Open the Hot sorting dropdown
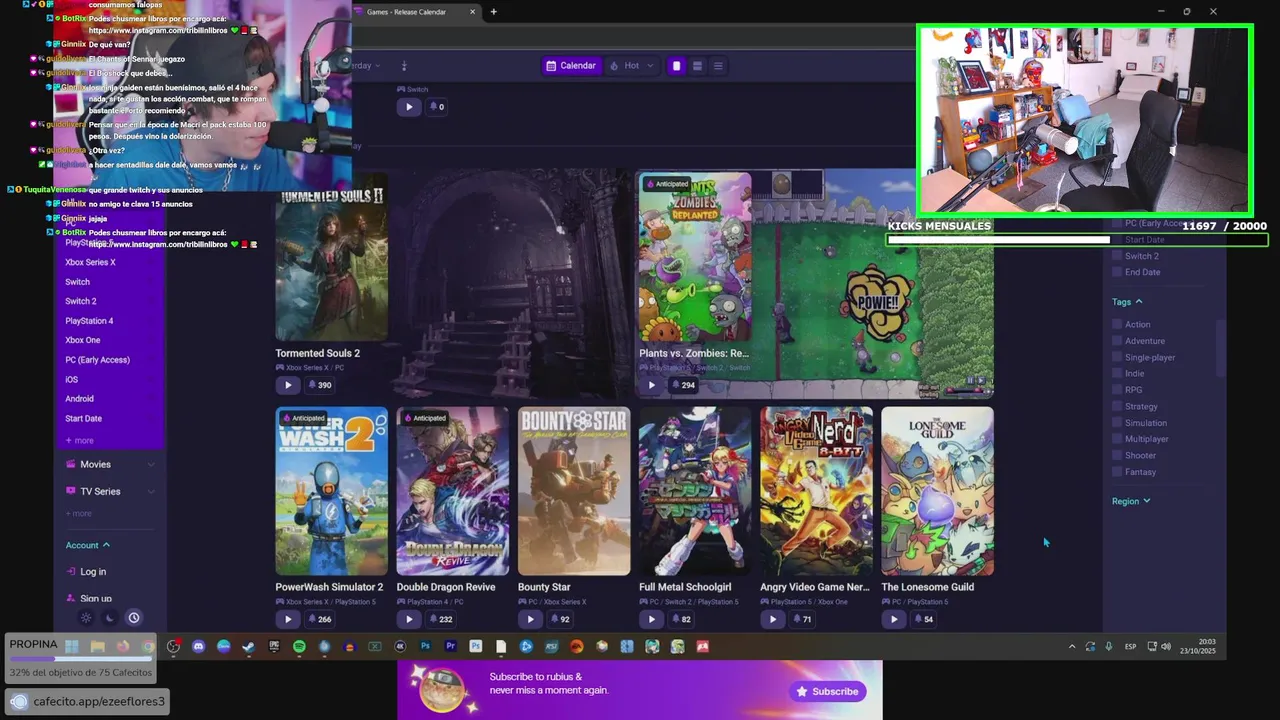The height and width of the screenshot is (720, 1280). (631, 66)
